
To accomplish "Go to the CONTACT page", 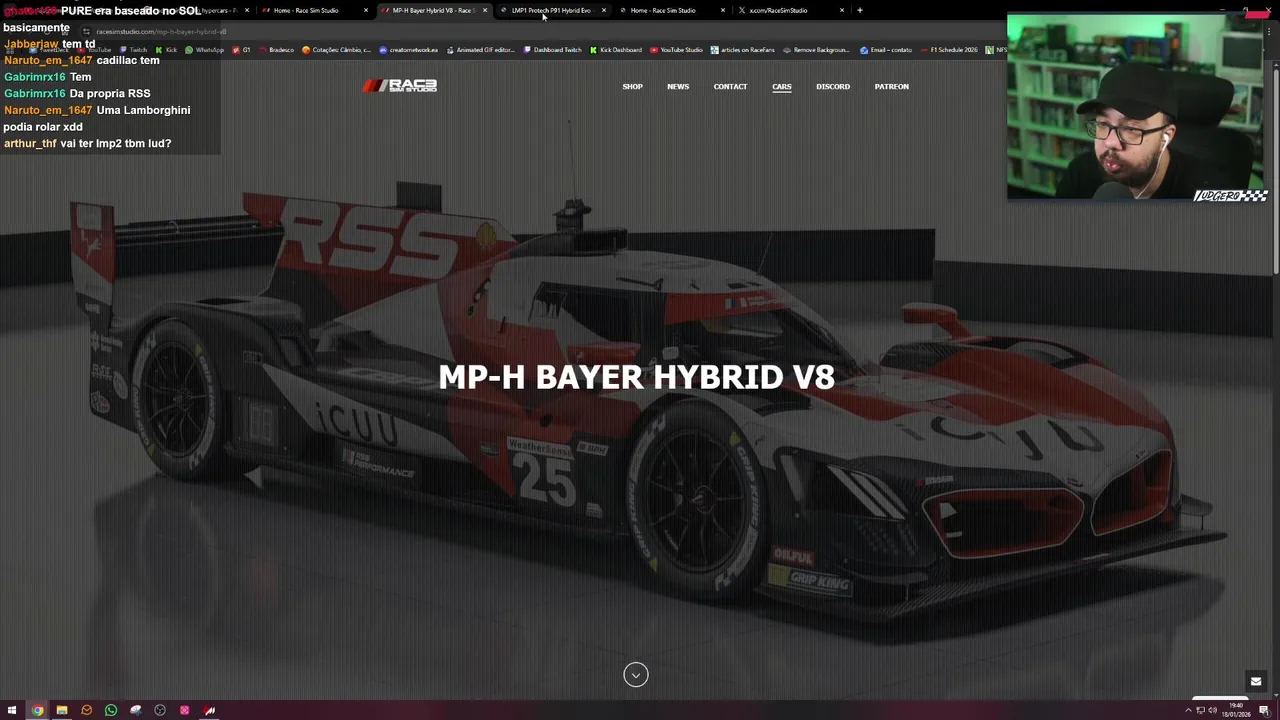I will coord(730,87).
